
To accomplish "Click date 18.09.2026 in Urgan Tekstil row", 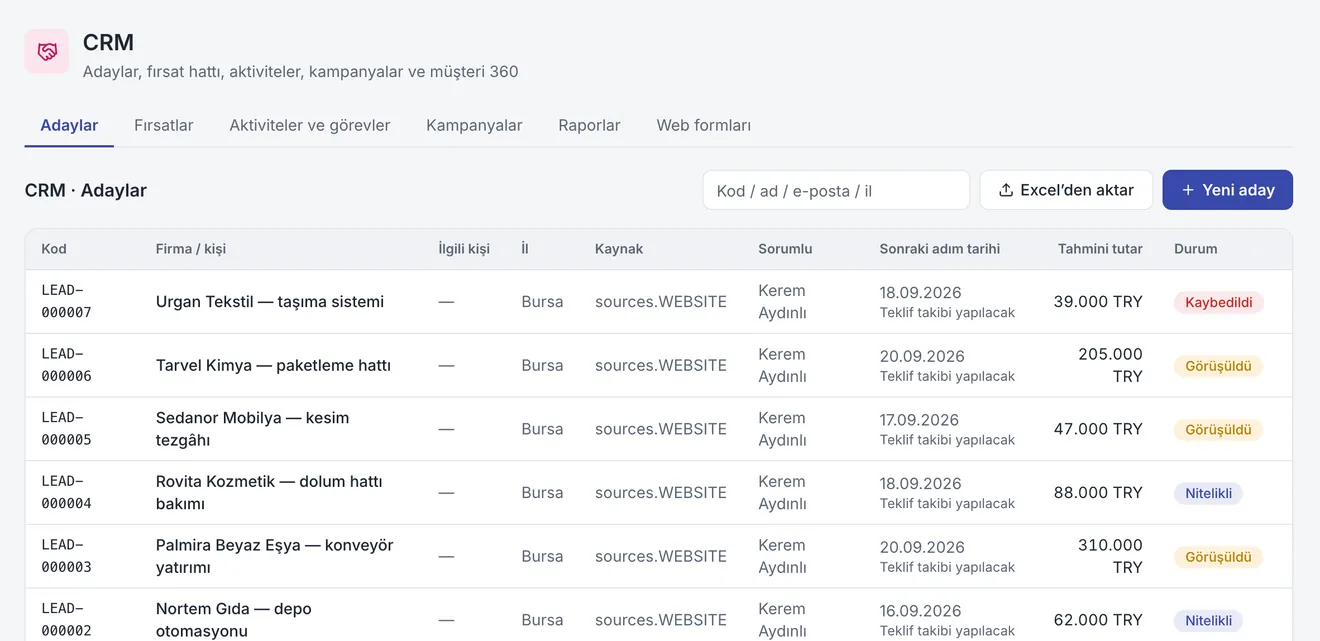I will 920,292.
